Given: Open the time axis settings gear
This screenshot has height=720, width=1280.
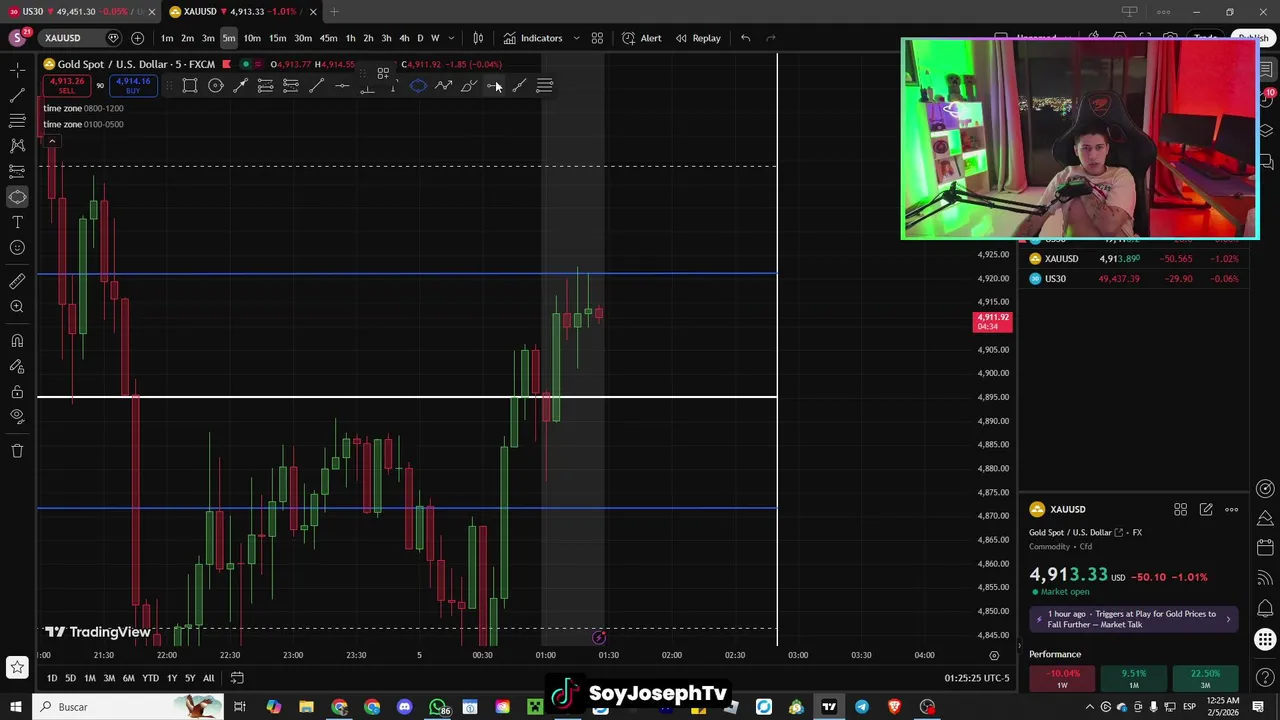Looking at the screenshot, I should coord(994,656).
